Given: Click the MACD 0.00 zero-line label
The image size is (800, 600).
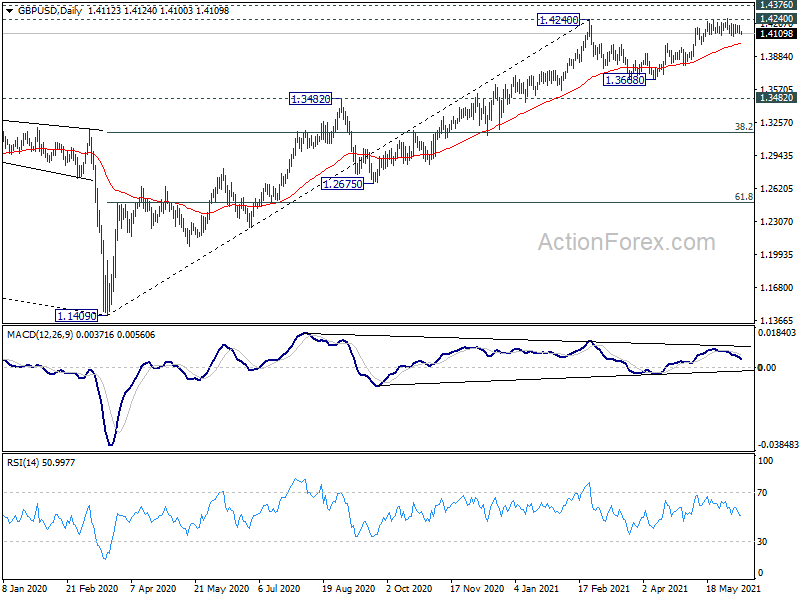Looking at the screenshot, I should (x=766, y=367).
